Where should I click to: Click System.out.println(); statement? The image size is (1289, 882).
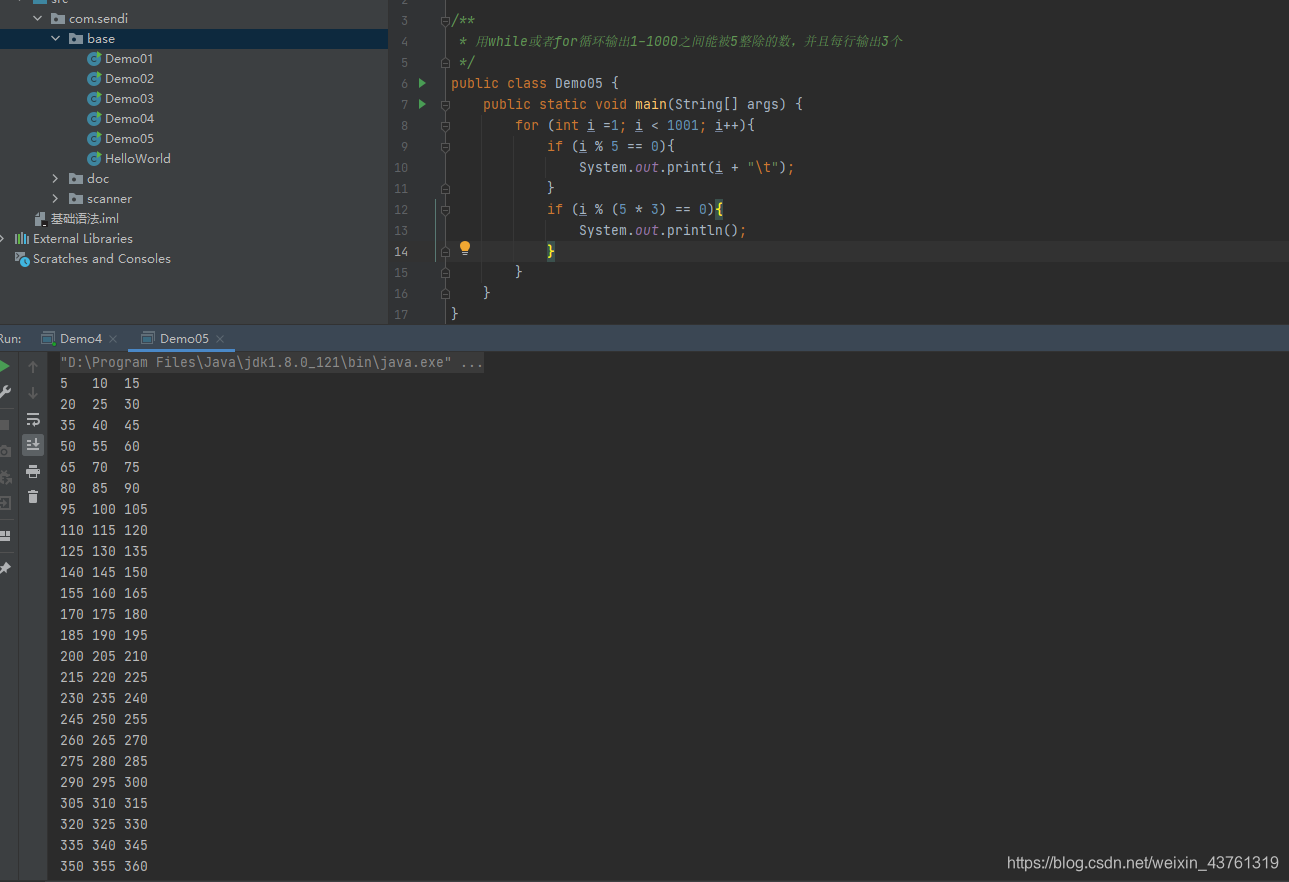click(663, 230)
